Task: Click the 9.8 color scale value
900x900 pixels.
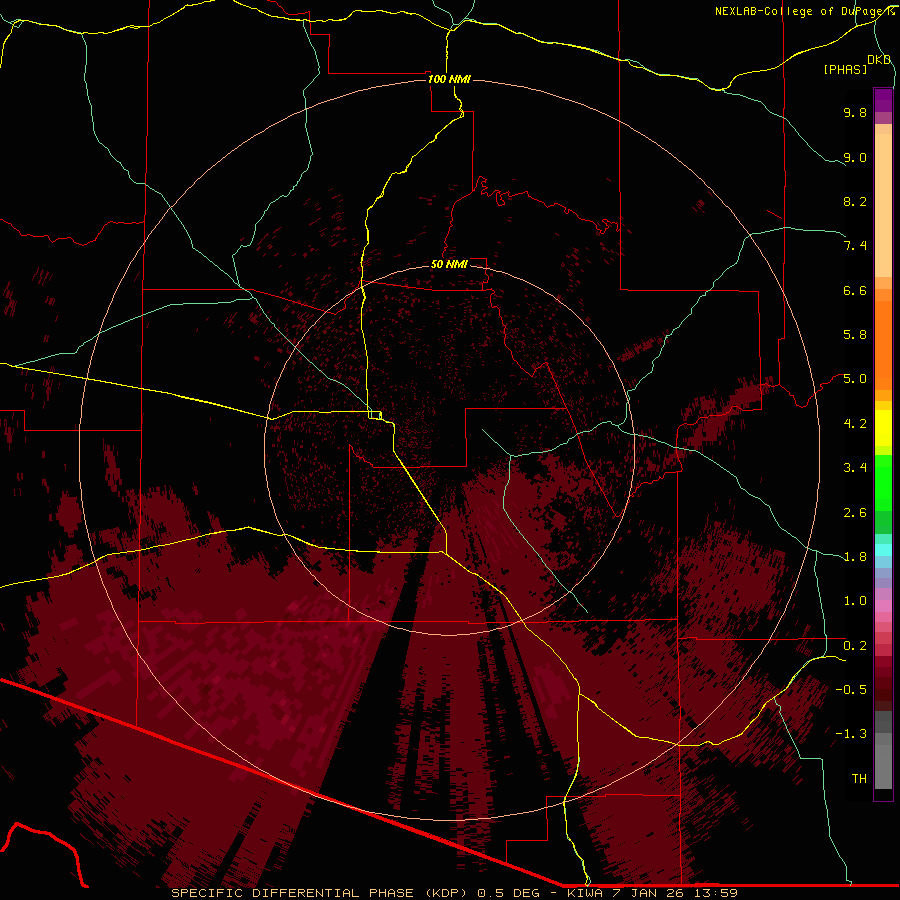Action: click(x=855, y=112)
